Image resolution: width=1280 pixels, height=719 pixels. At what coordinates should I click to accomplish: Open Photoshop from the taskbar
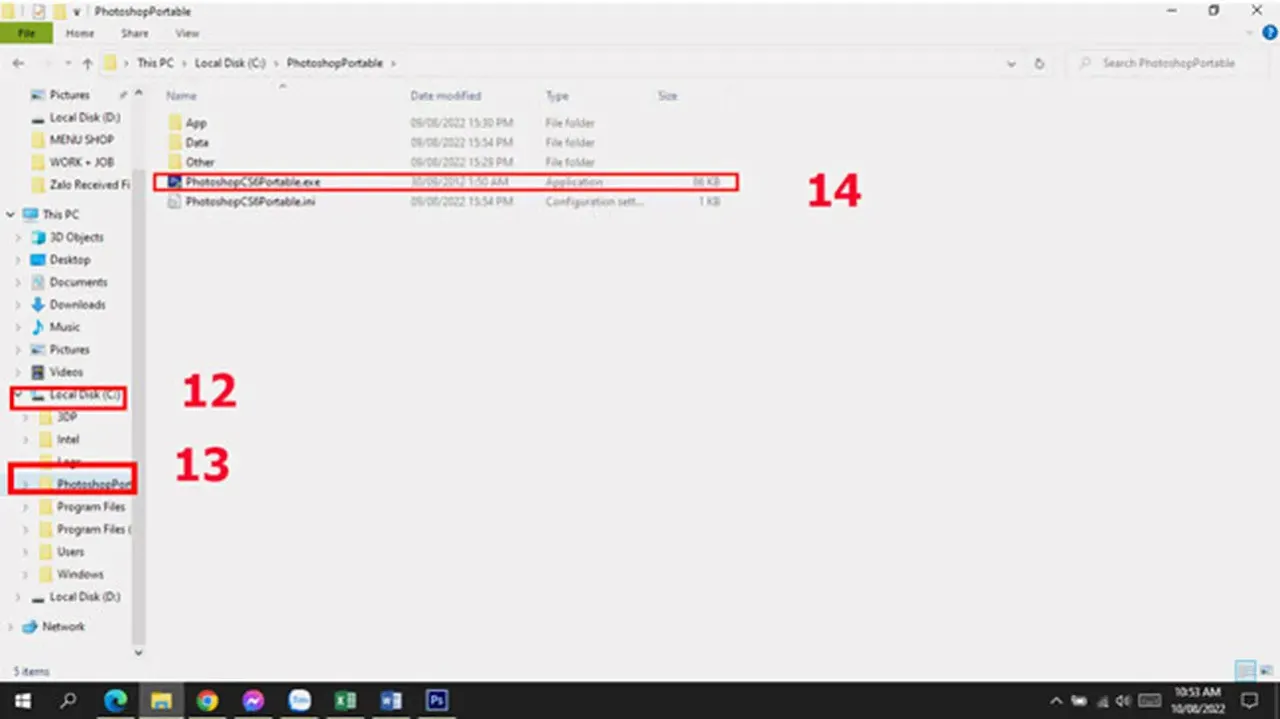point(437,701)
